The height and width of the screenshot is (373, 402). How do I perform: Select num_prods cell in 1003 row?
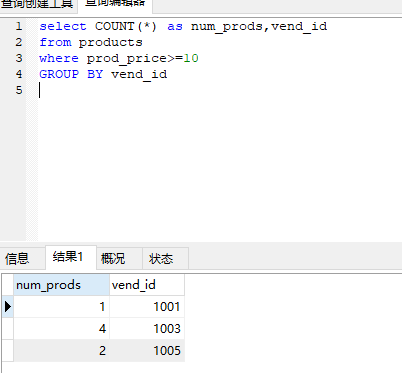click(x=61, y=329)
